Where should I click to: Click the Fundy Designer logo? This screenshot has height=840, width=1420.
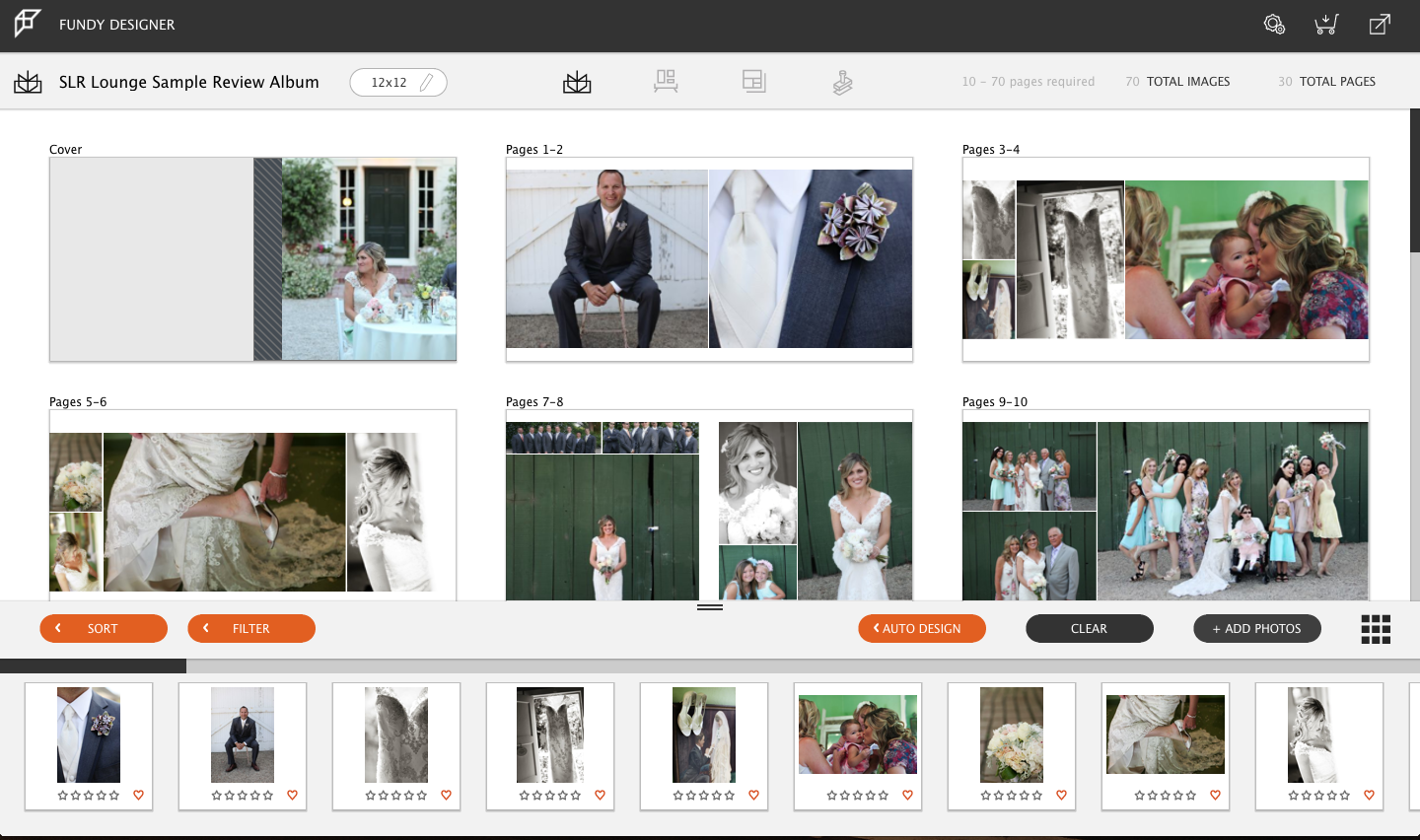coord(27,24)
